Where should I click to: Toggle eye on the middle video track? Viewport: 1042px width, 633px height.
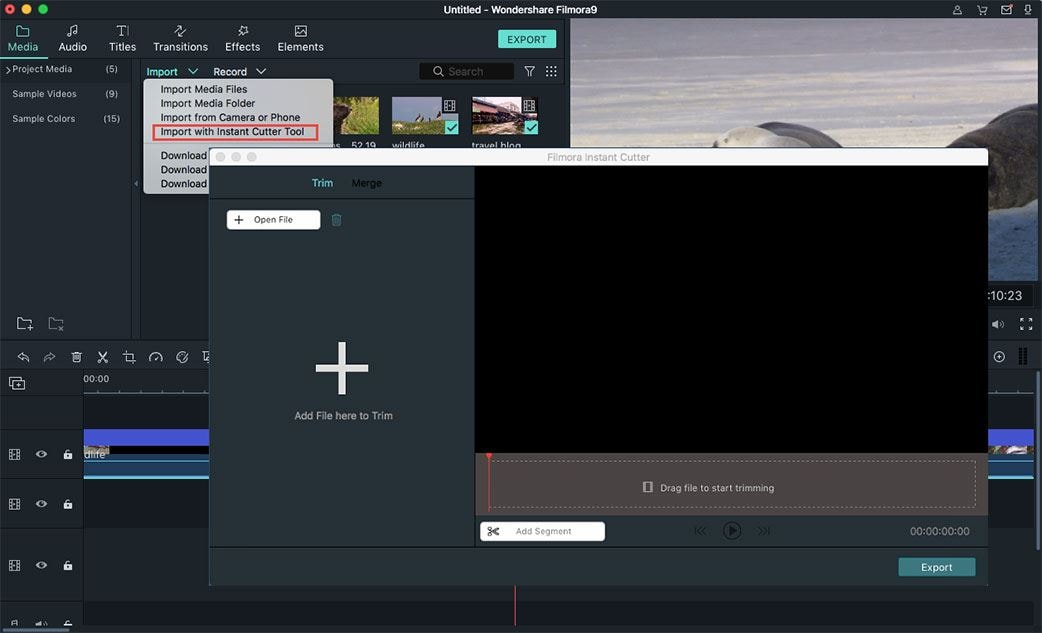pyautogui.click(x=41, y=504)
